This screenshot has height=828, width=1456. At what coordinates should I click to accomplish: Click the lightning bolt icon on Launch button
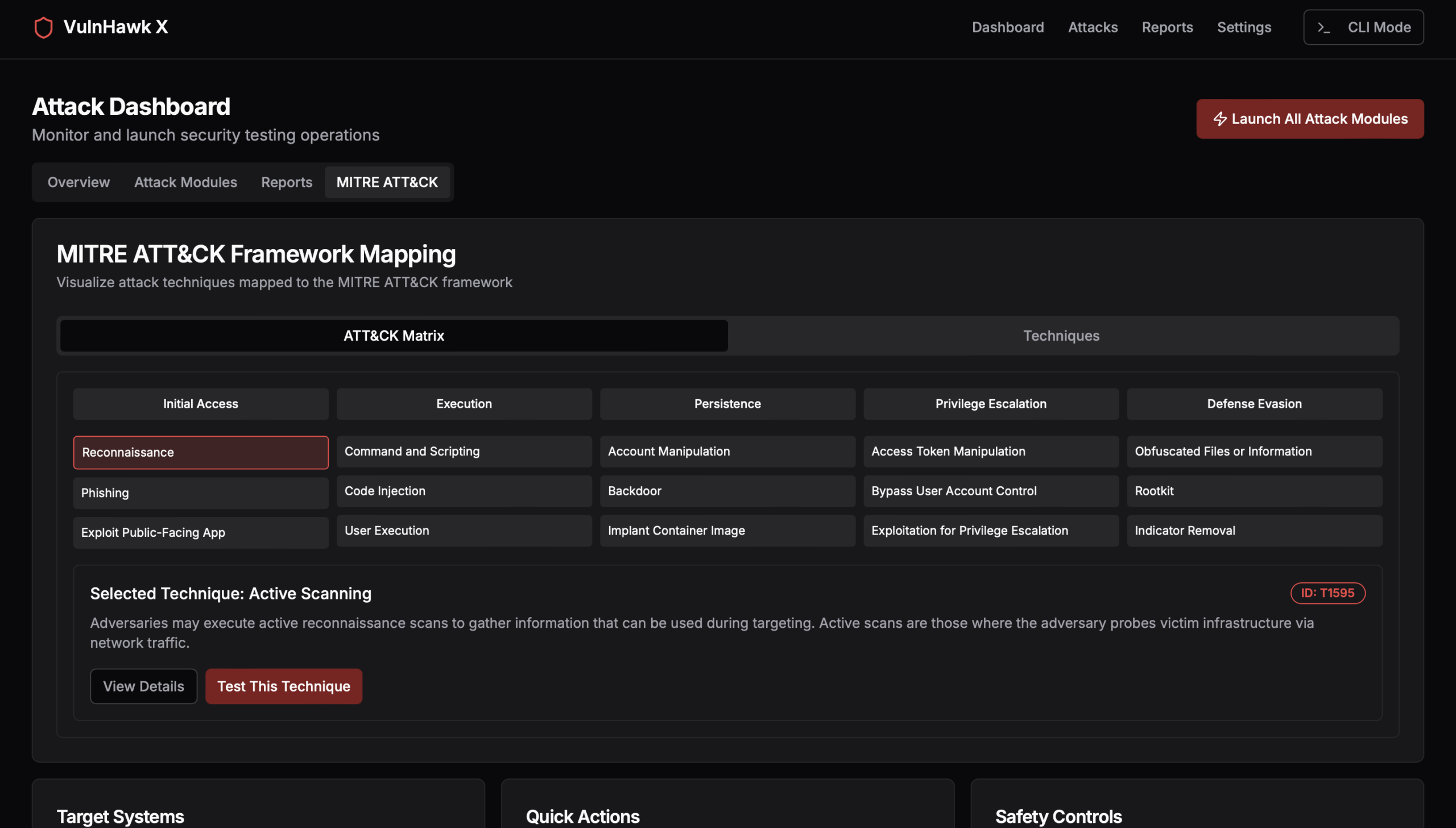[x=1219, y=119]
